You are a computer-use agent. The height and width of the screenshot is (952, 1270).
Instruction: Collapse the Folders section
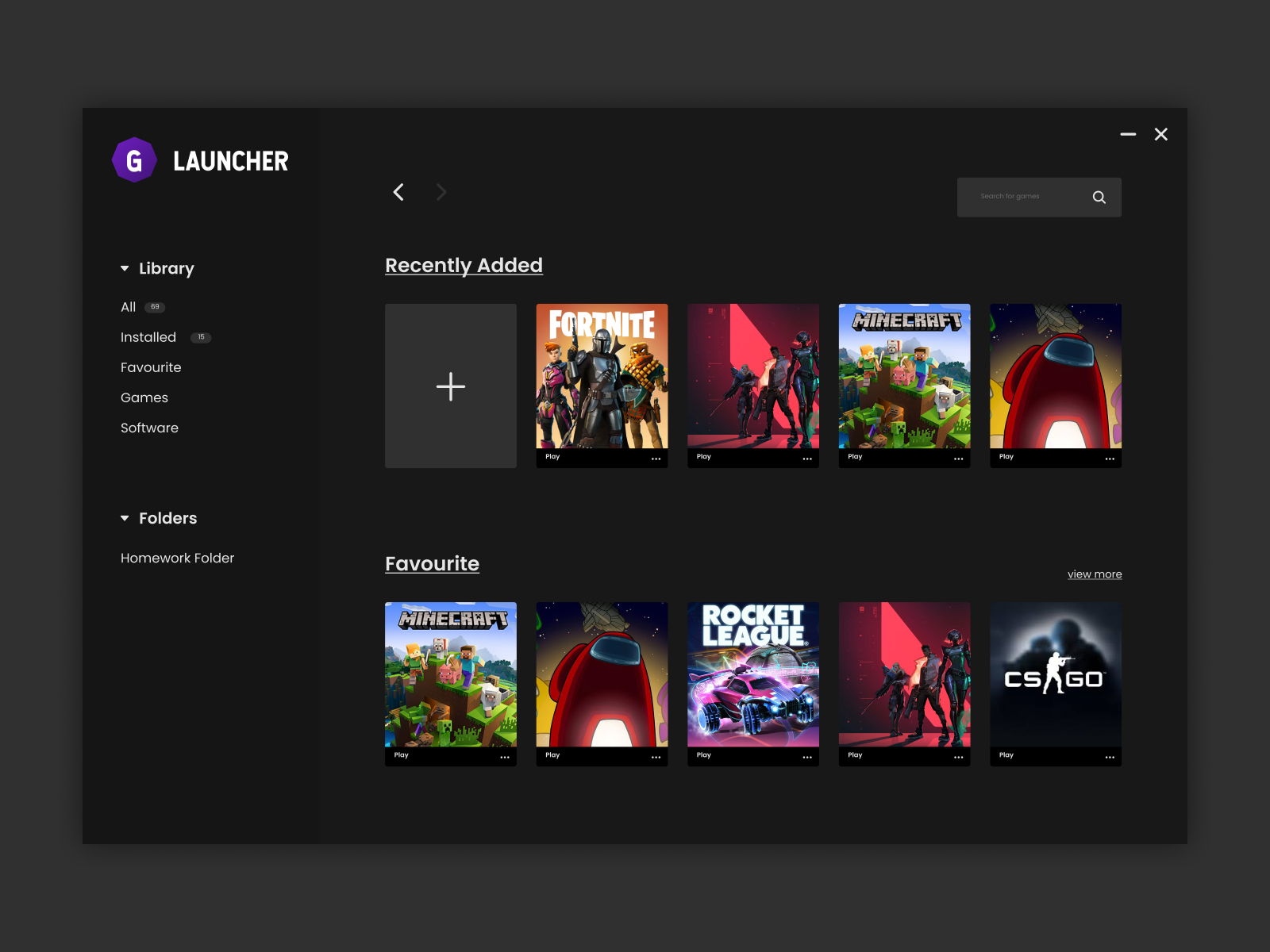[125, 518]
